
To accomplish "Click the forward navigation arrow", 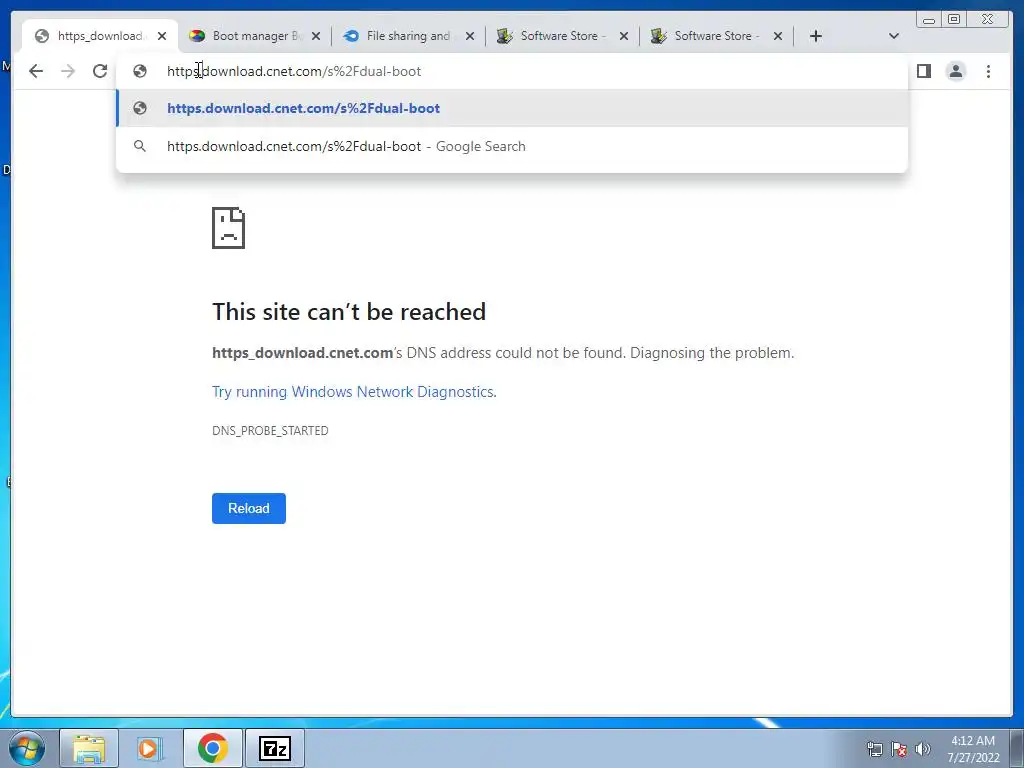I will point(68,71).
